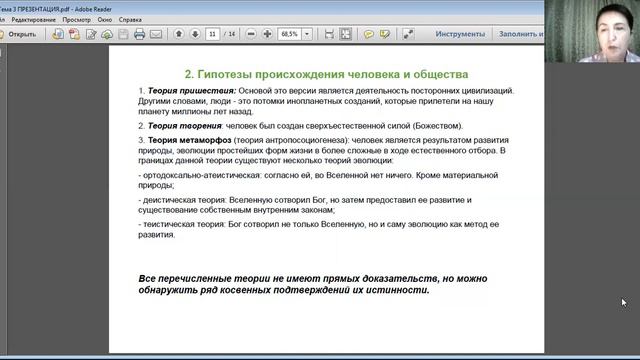Open the Редактирование menu
The width and height of the screenshot is (640, 360).
tap(33, 20)
